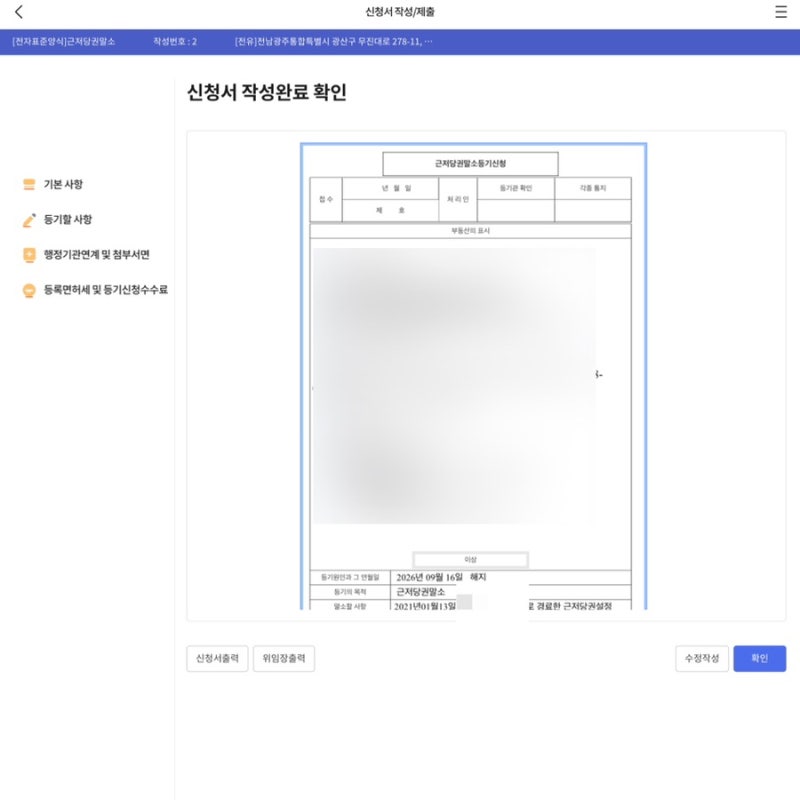Click the 등록면허세 및 등기신청수수료 icon

tap(29, 290)
